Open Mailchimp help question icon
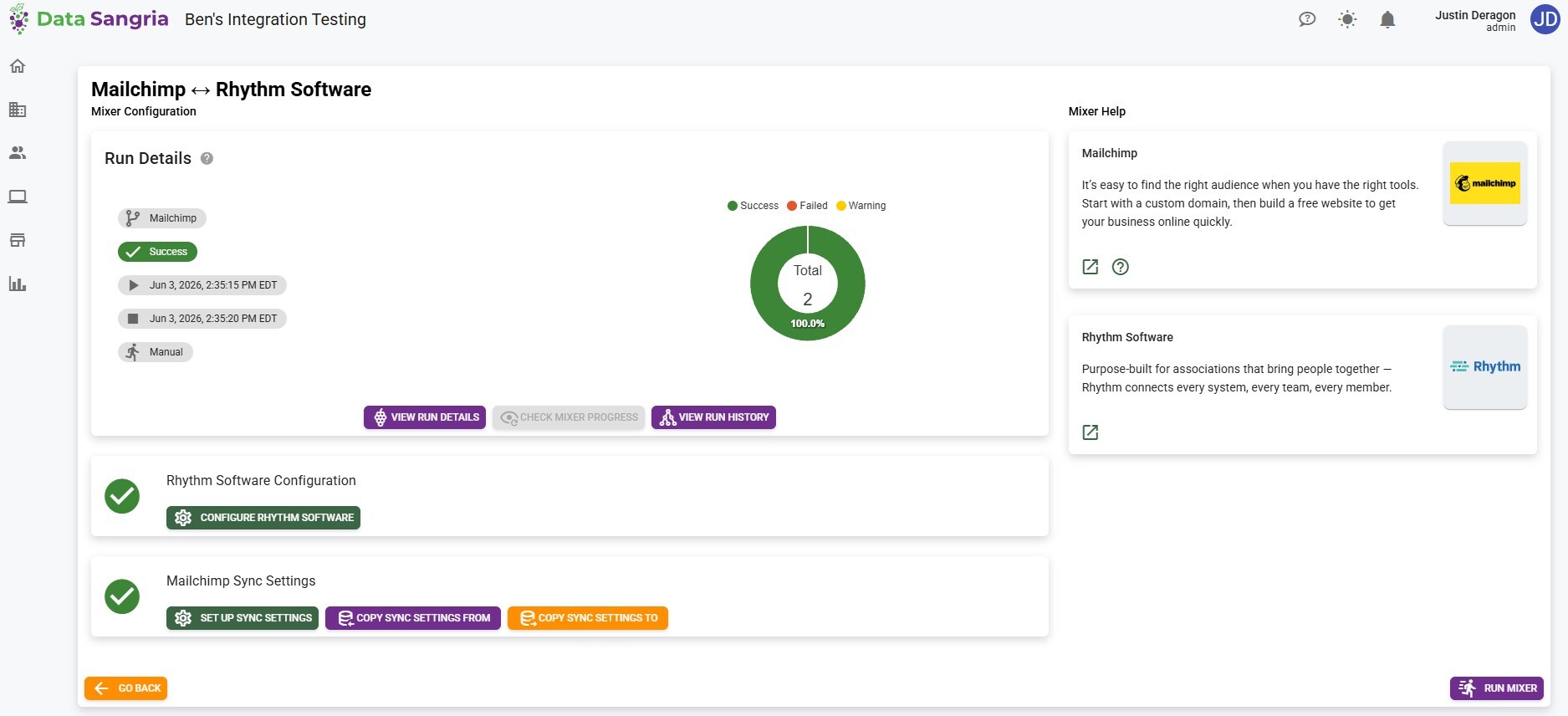Screen dimensions: 1568x716 [1121, 267]
